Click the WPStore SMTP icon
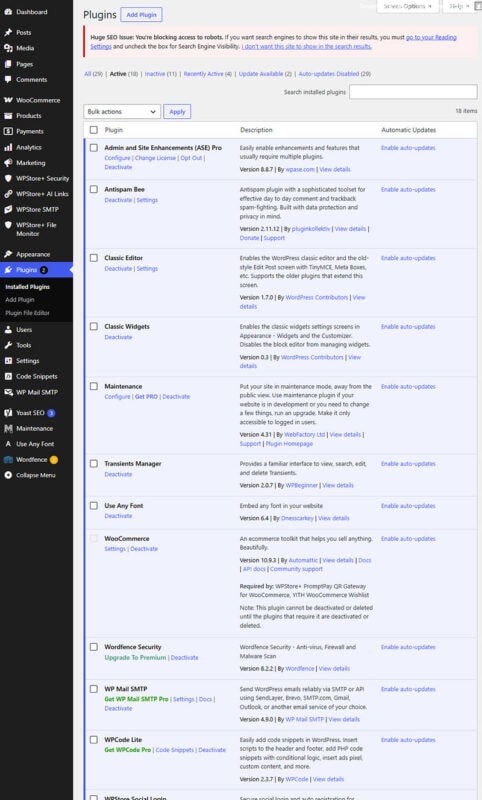 (8, 209)
